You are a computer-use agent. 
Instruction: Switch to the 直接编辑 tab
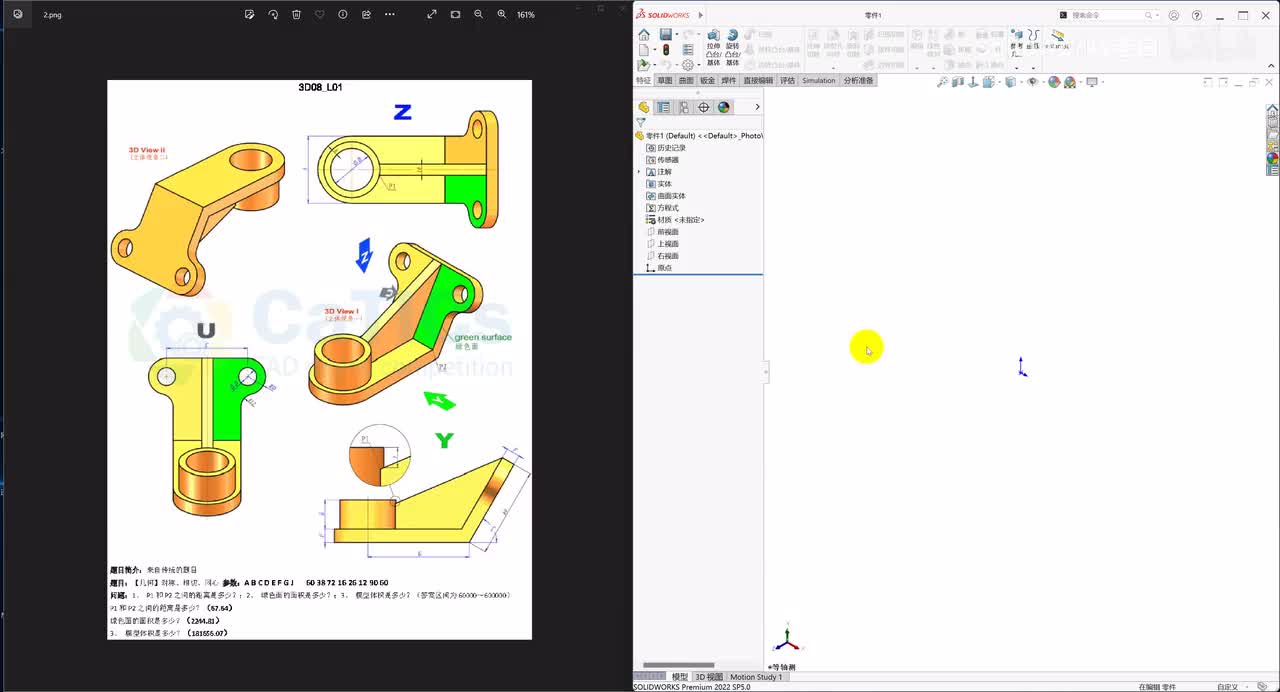[x=758, y=81]
